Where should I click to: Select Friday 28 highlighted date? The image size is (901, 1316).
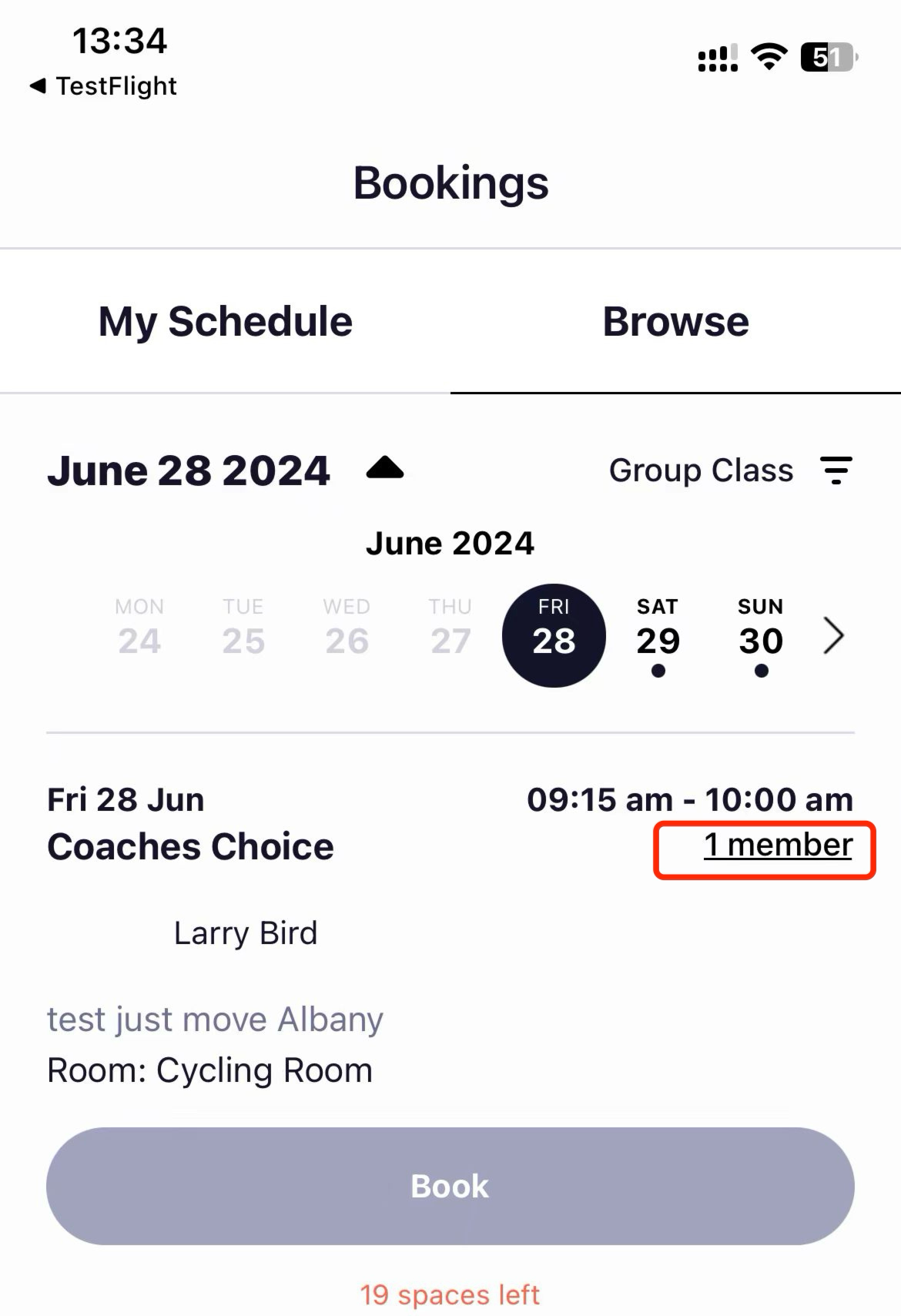(554, 636)
